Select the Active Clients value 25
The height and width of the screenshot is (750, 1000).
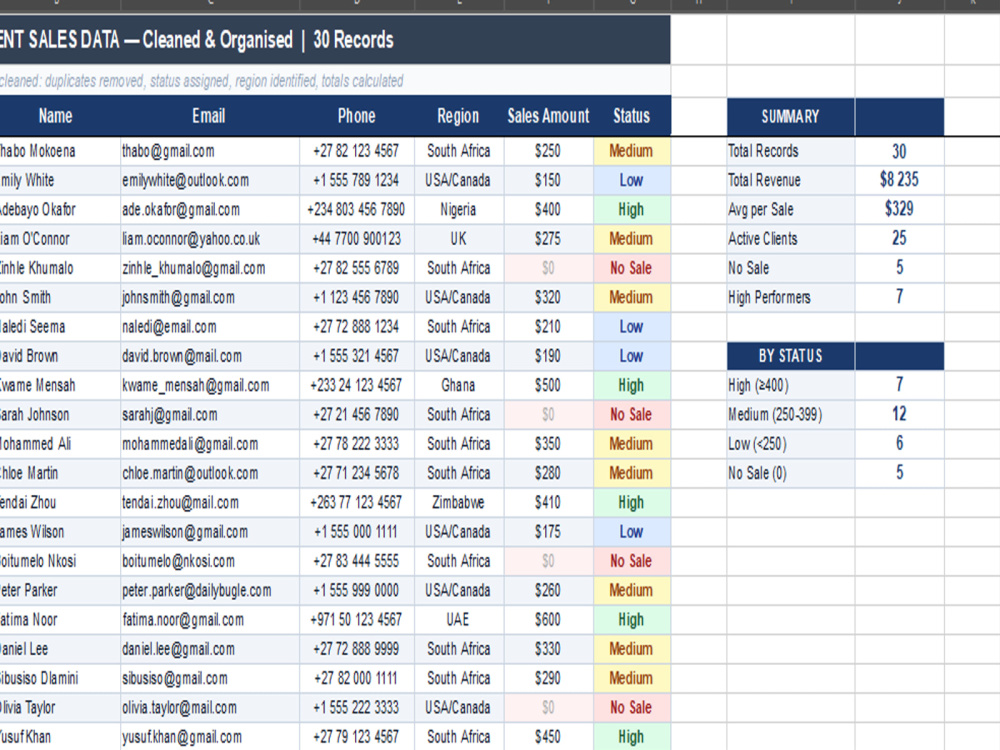pyautogui.click(x=899, y=239)
